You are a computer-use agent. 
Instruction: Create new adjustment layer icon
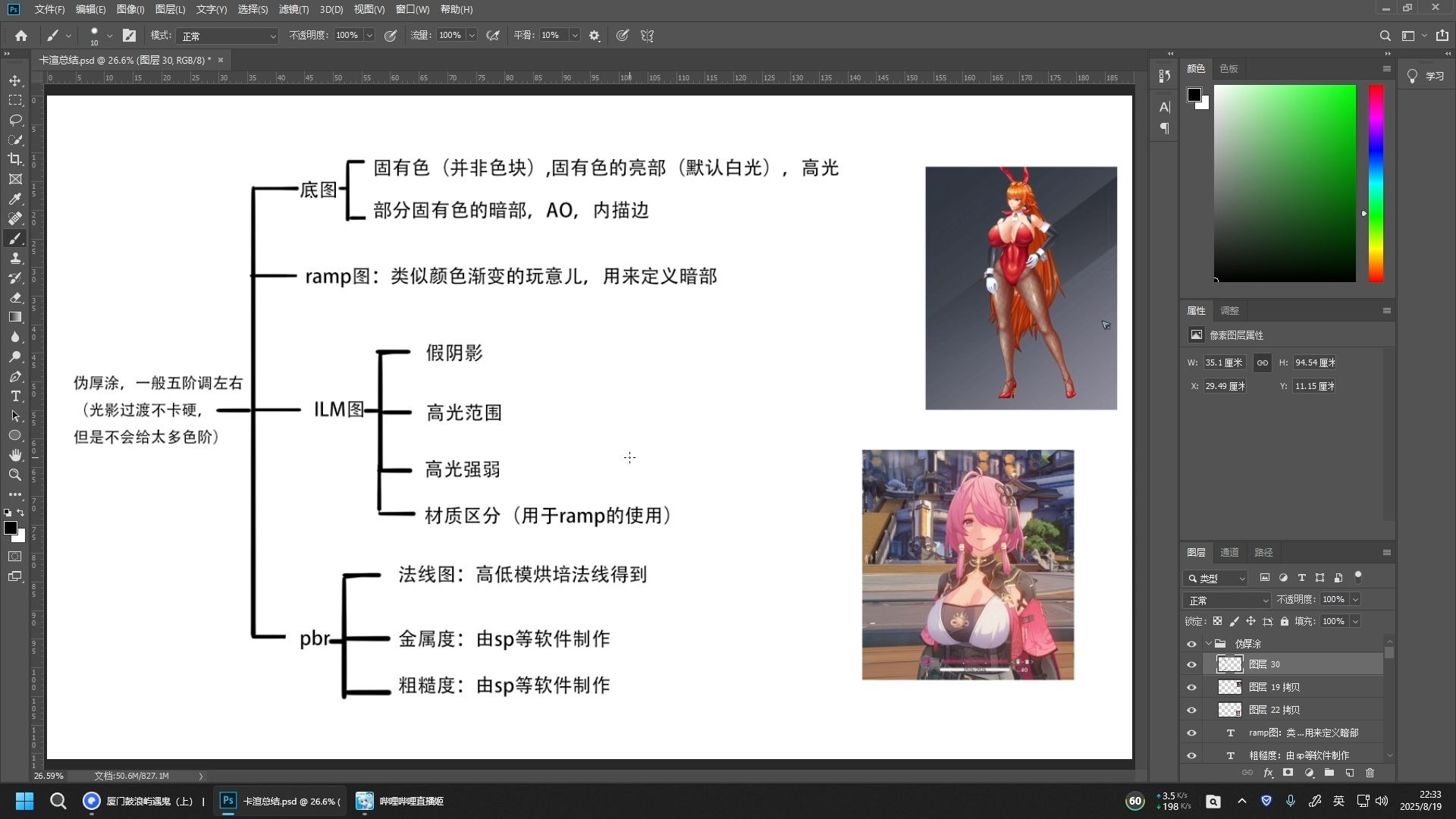point(1309,773)
